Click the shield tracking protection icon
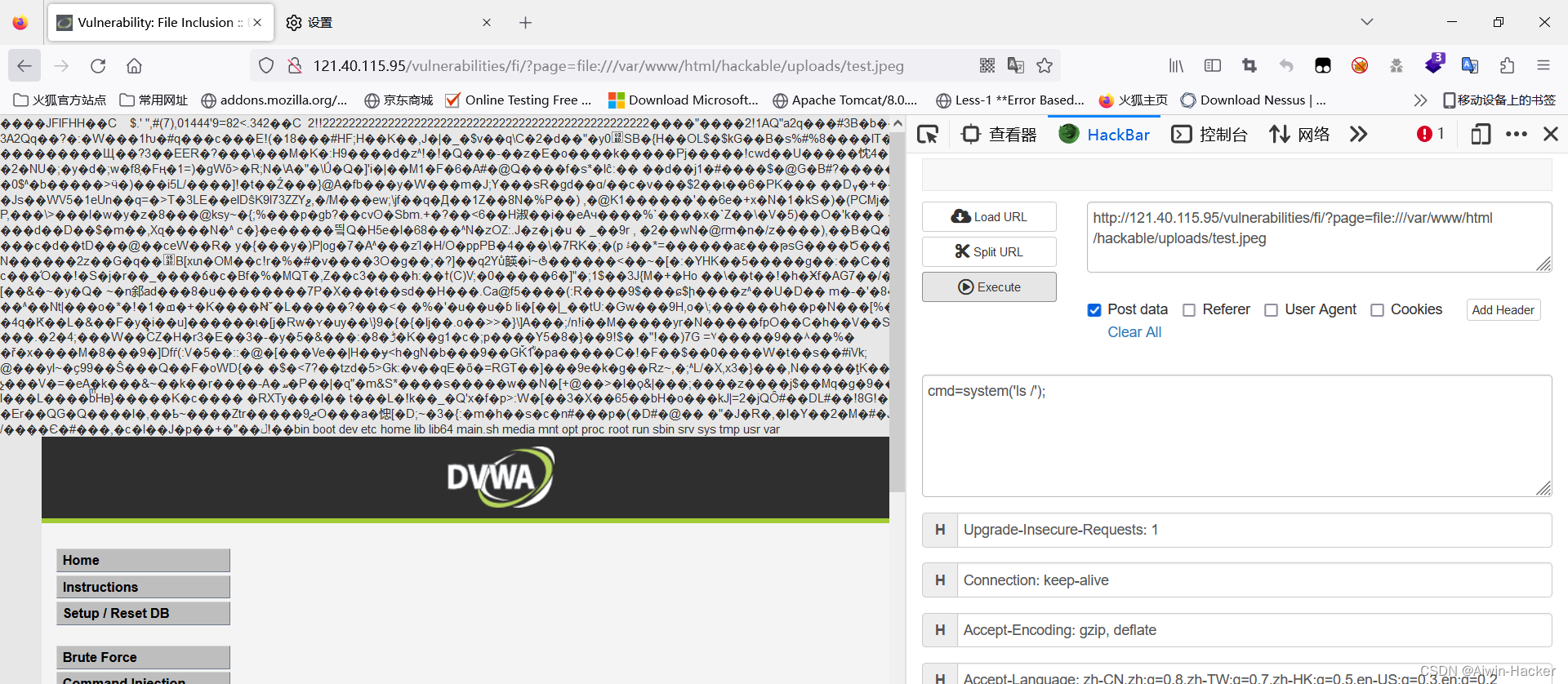Image resolution: width=1568 pixels, height=684 pixels. click(266, 66)
